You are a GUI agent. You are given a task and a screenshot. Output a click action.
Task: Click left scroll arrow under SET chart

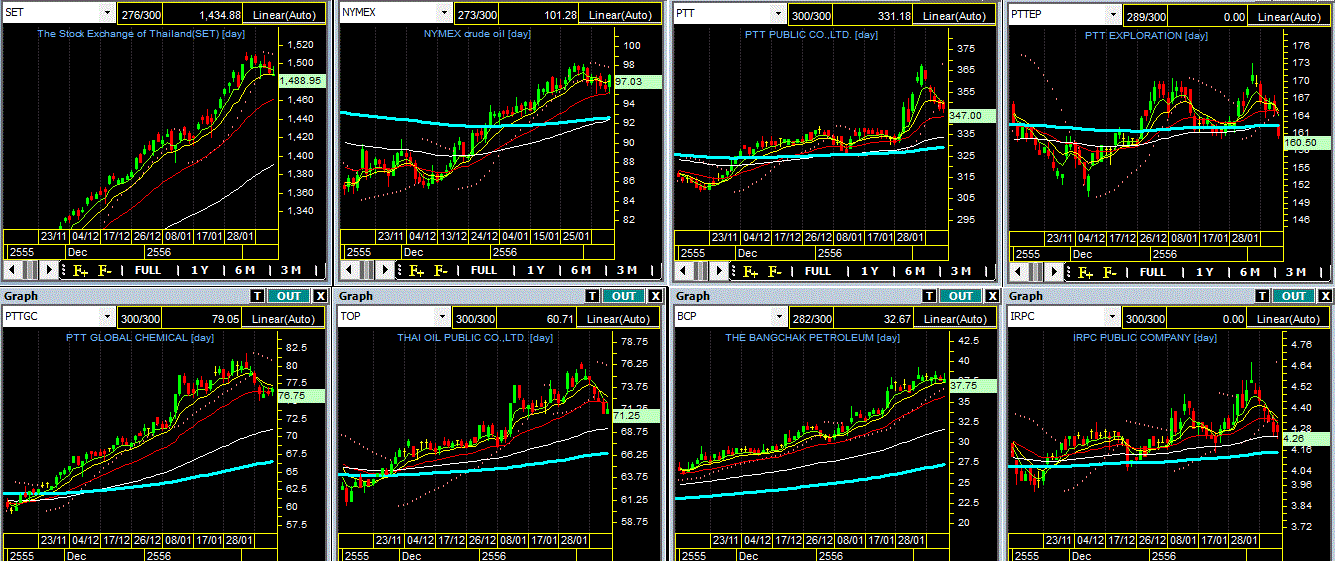tap(12, 270)
